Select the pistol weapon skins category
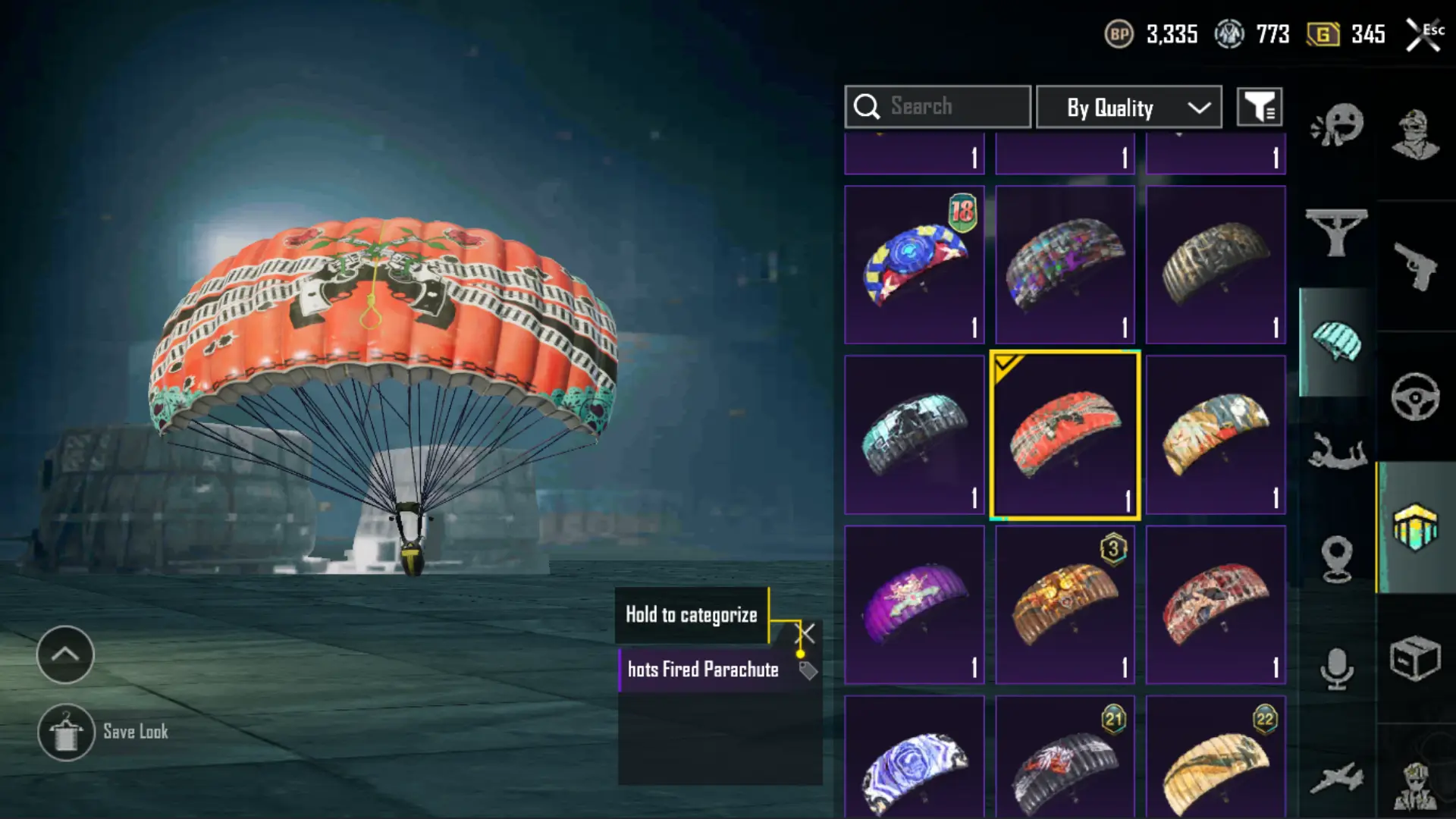The image size is (1456, 819). [x=1415, y=266]
